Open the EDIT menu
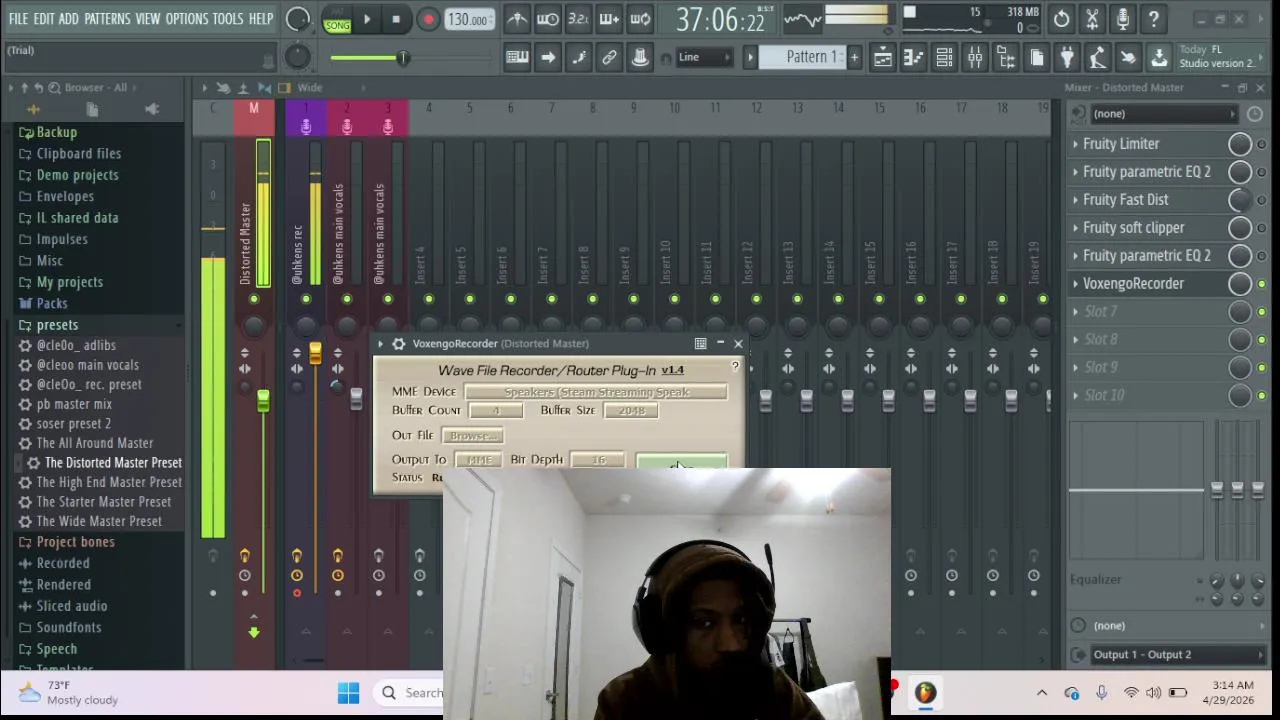This screenshot has height=720, width=1280. [44, 19]
